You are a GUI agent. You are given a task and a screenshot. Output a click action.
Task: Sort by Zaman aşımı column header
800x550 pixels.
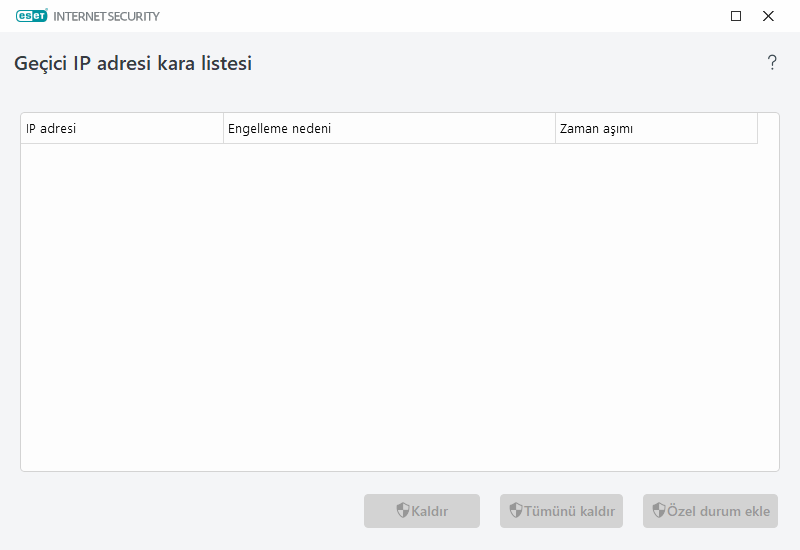[656, 129]
